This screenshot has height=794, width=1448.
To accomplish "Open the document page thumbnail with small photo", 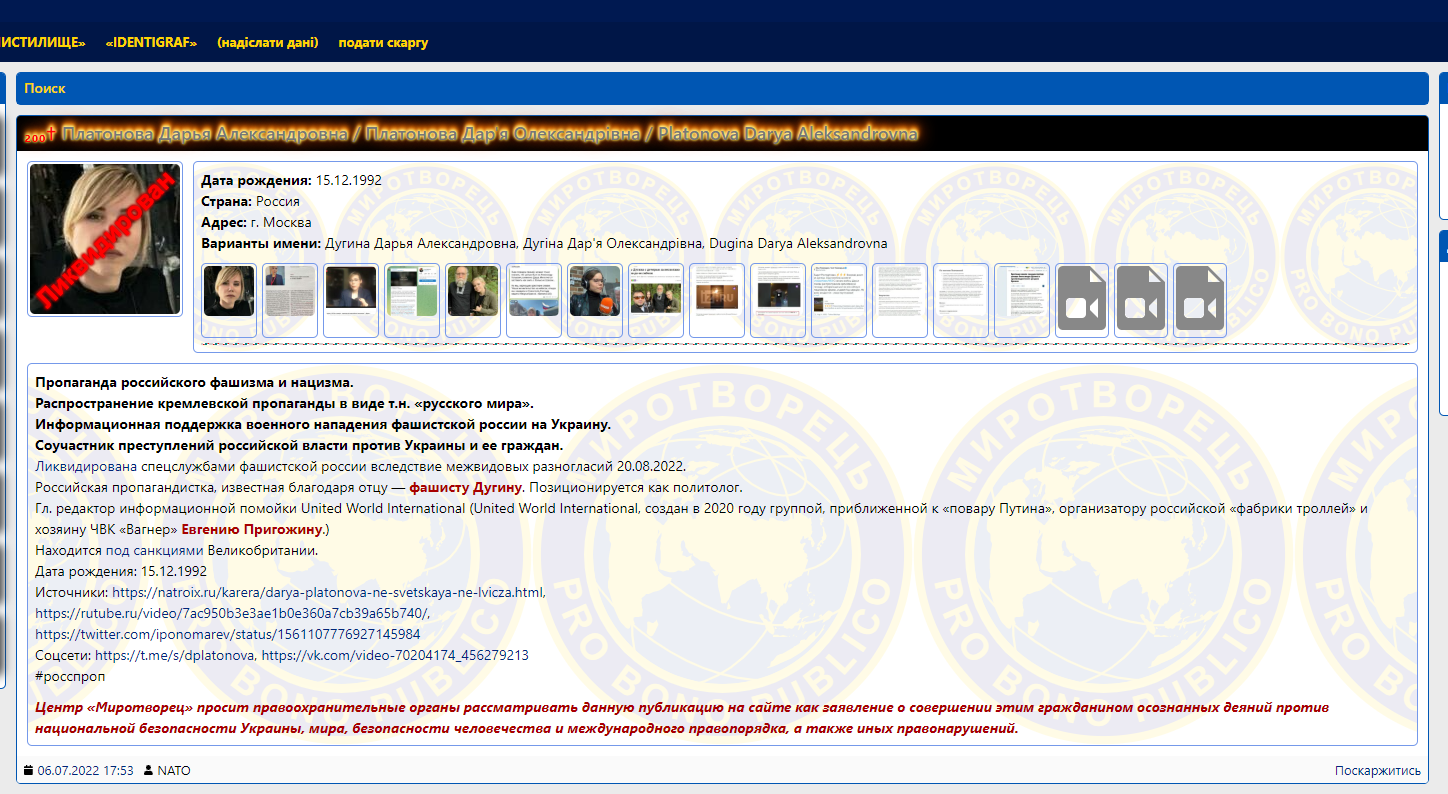I will coord(290,300).
